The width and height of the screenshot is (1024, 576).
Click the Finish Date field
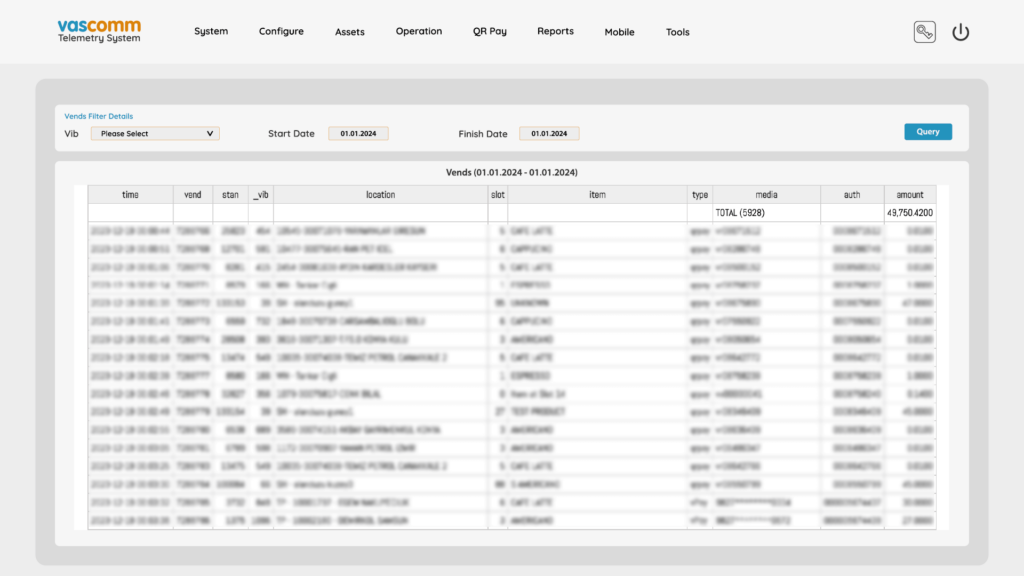[549, 133]
